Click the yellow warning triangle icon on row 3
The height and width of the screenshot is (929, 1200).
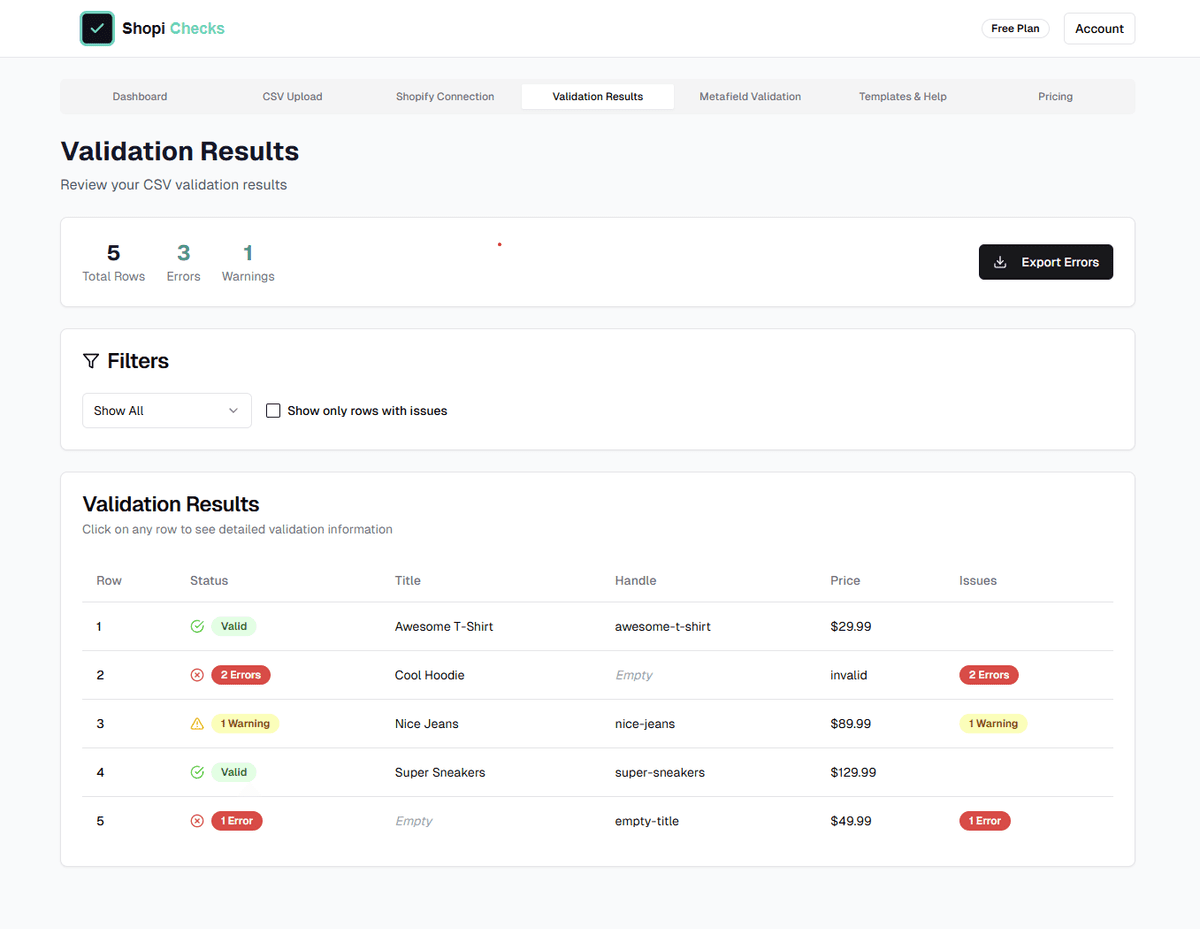click(x=197, y=723)
